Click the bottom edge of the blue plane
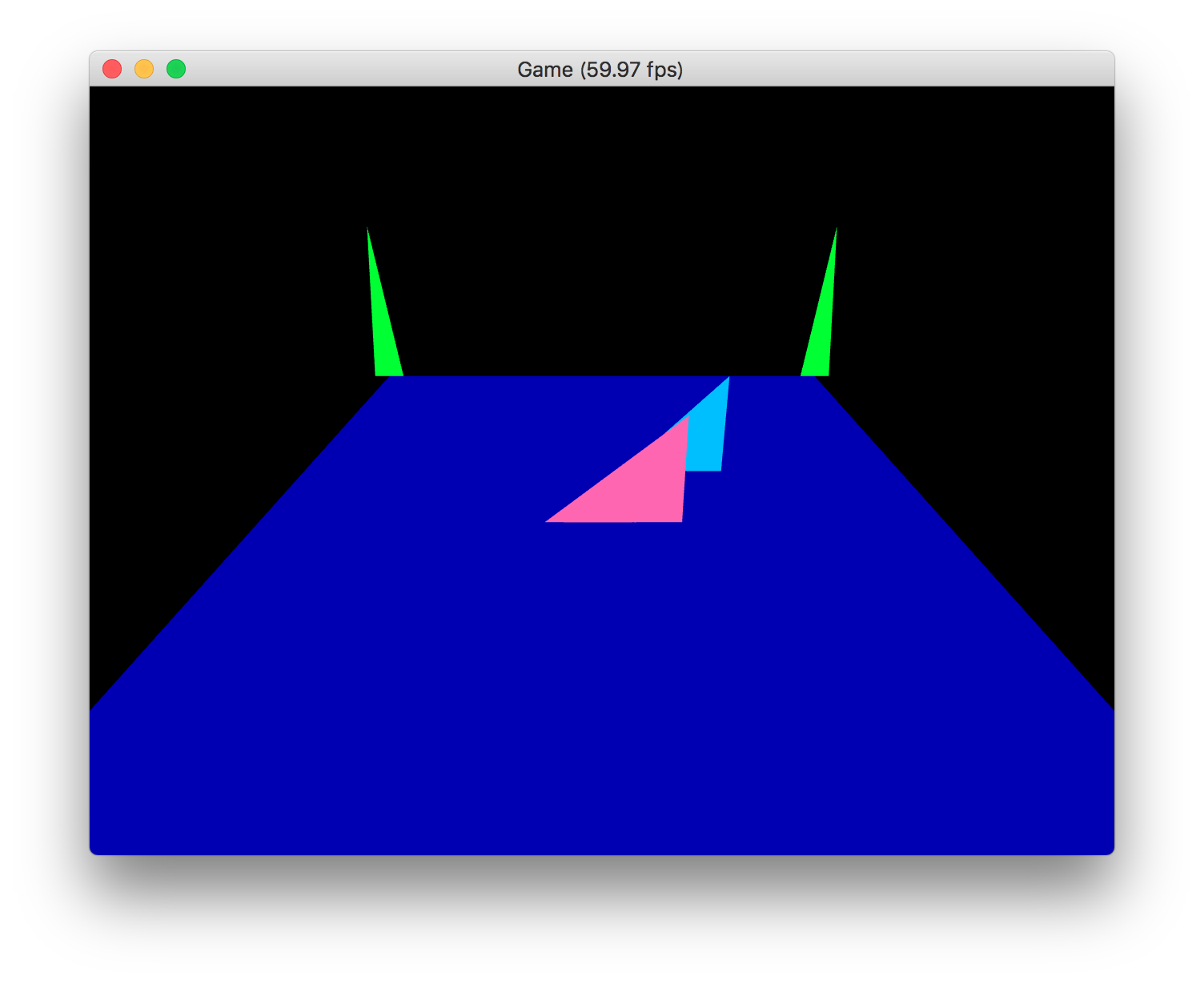The width and height of the screenshot is (1204, 983). tap(600, 849)
